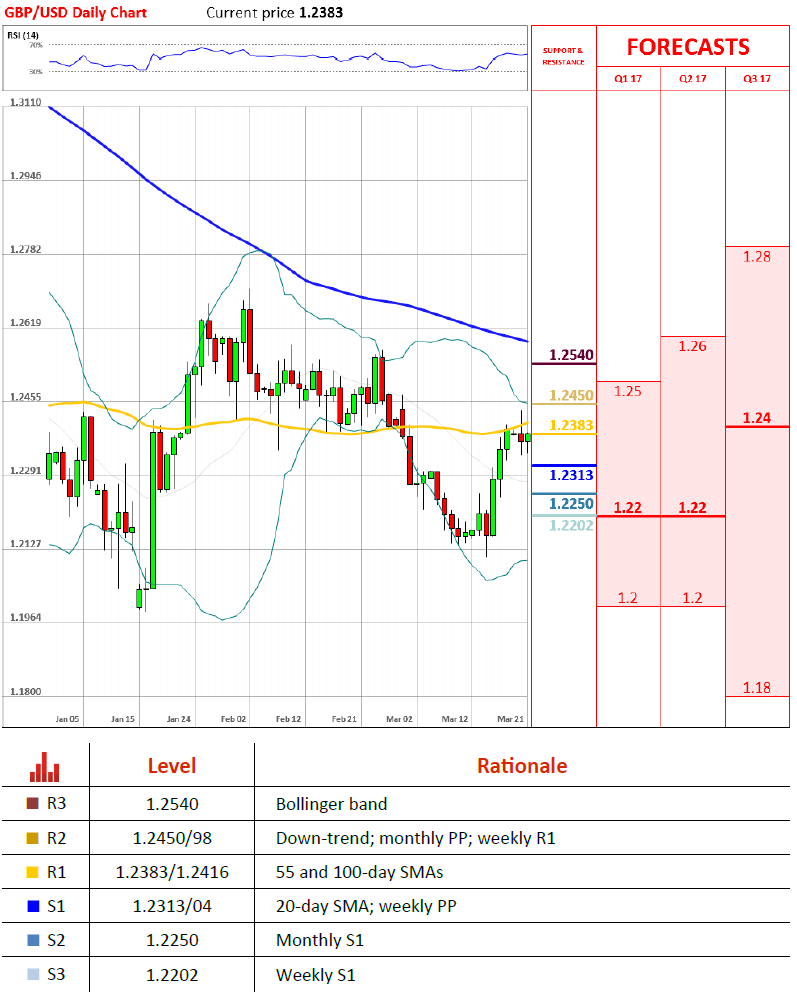Click the 1.2250 support label beside chart

coord(571,504)
